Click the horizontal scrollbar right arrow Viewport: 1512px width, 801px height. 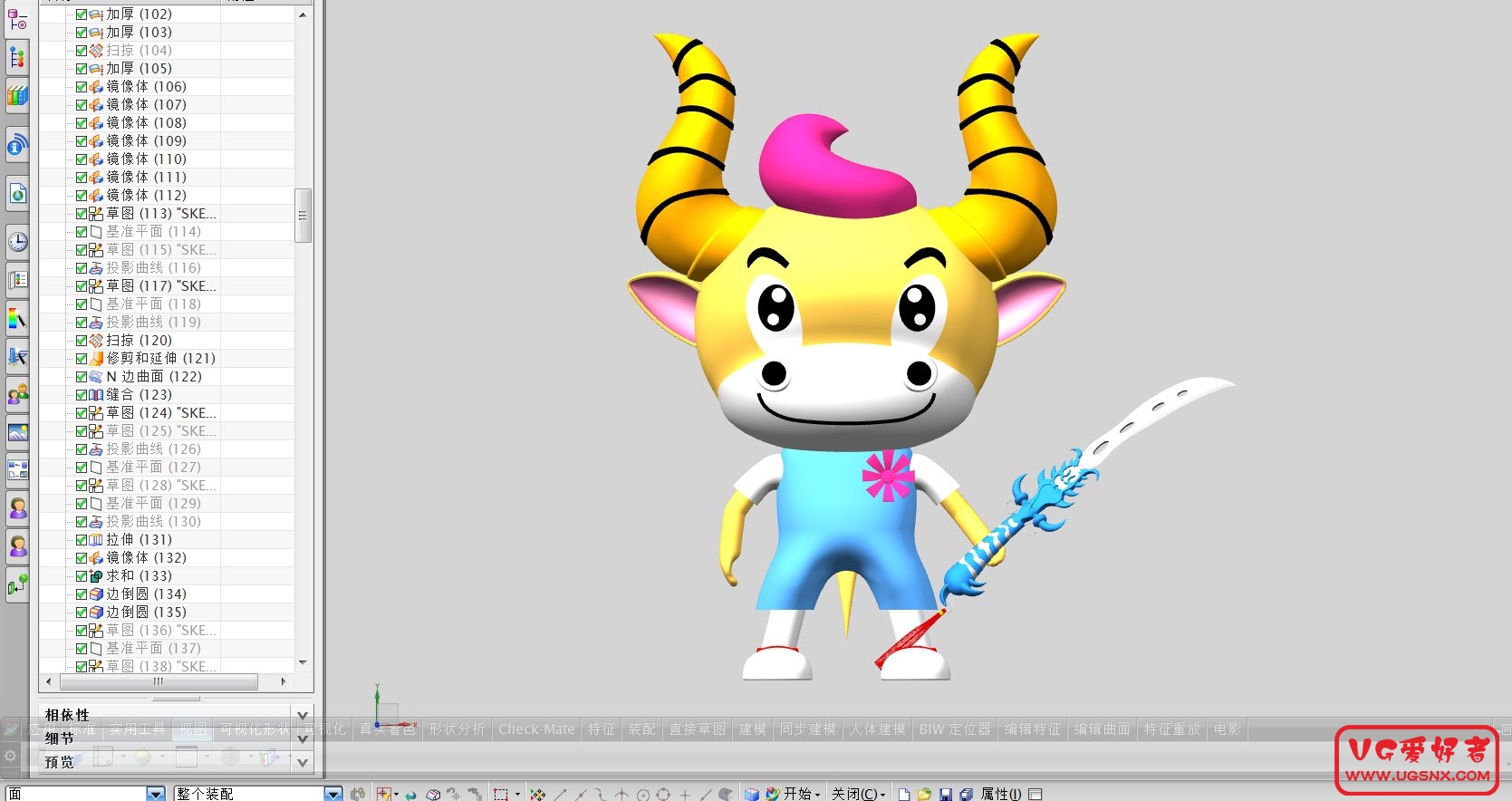[284, 681]
